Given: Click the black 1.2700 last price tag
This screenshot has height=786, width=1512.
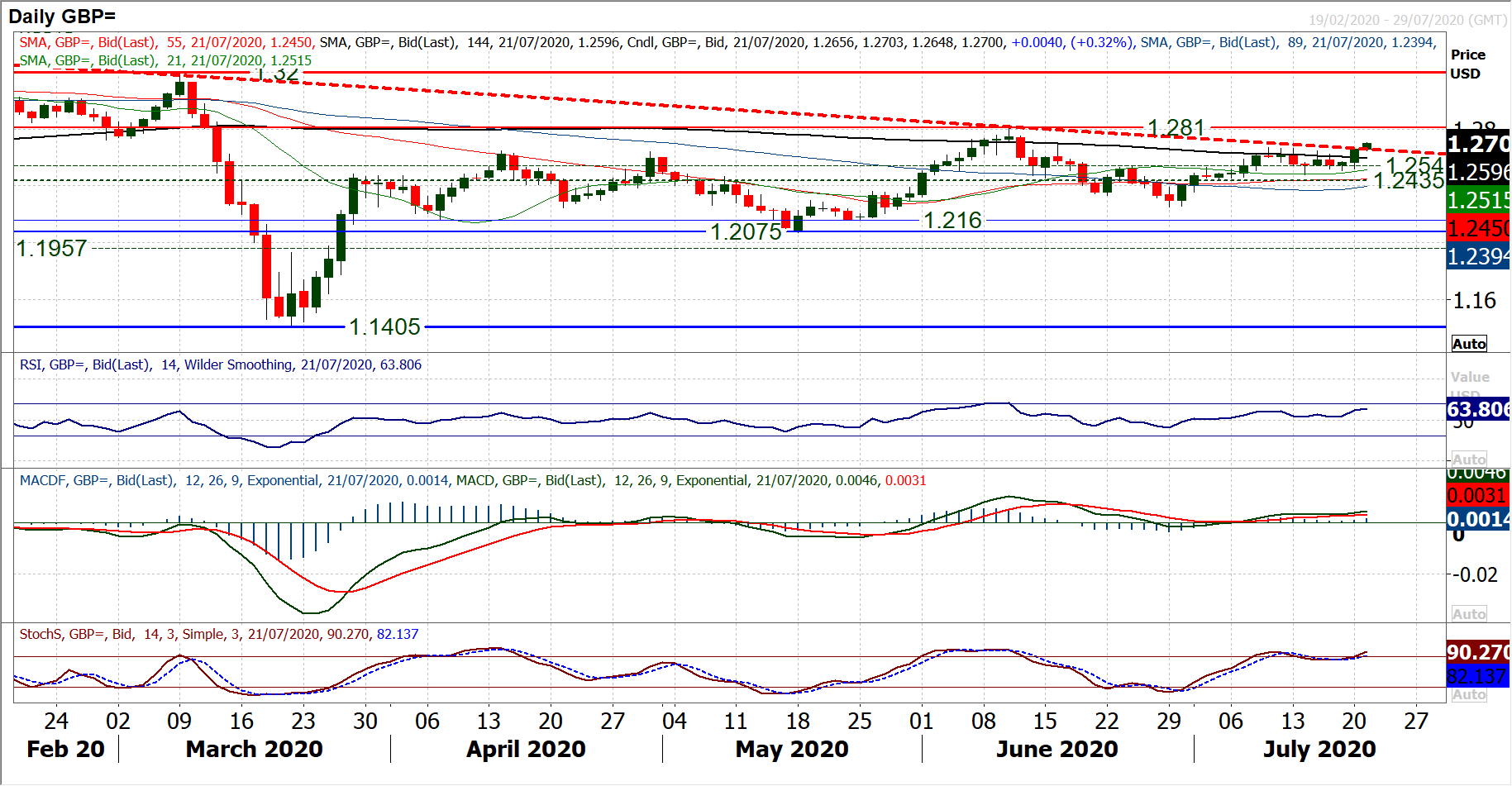Looking at the screenshot, I should [1478, 144].
